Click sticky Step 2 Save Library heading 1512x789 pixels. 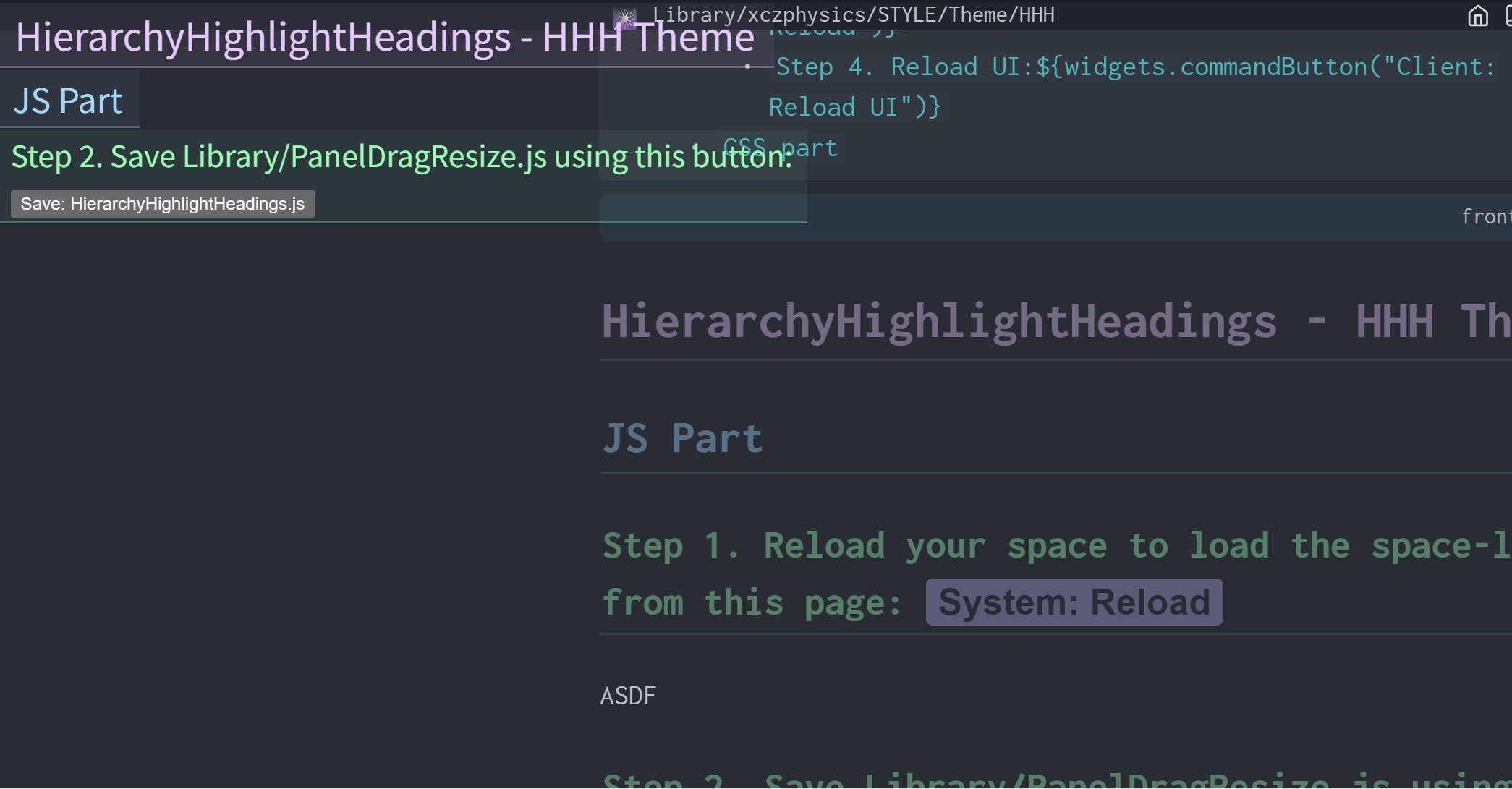[x=402, y=157]
